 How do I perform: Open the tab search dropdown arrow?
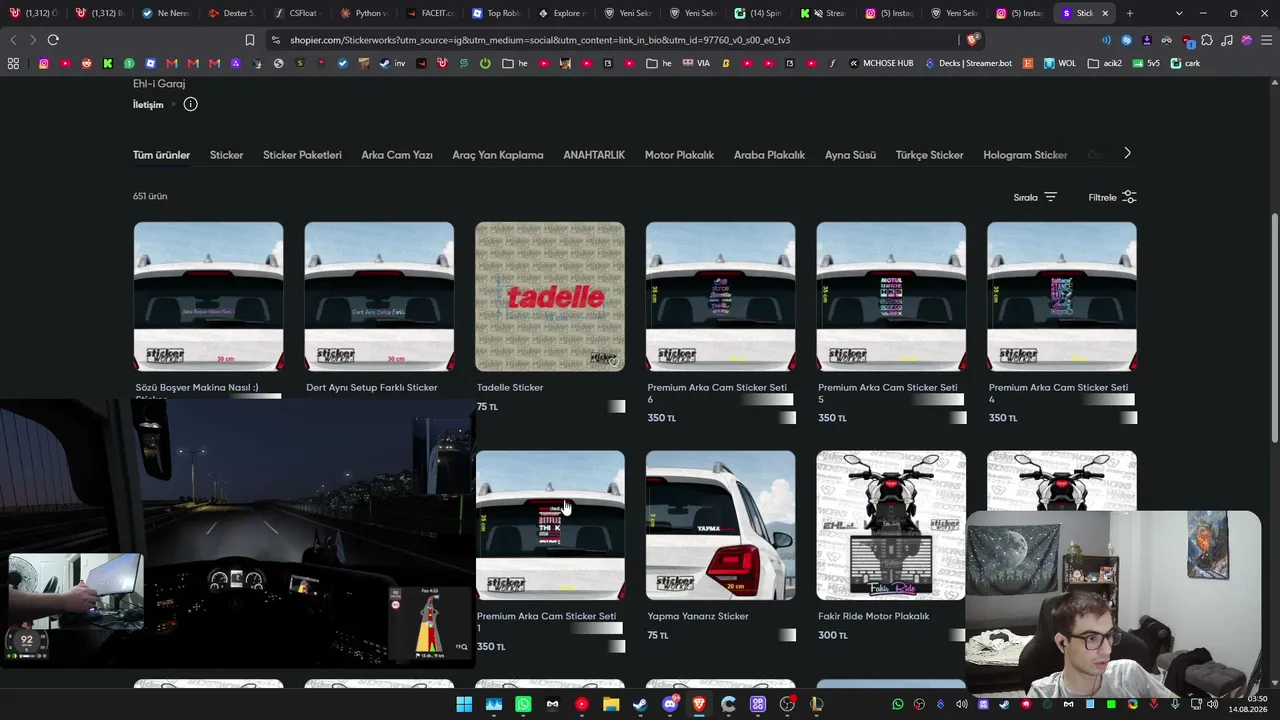1179,13
